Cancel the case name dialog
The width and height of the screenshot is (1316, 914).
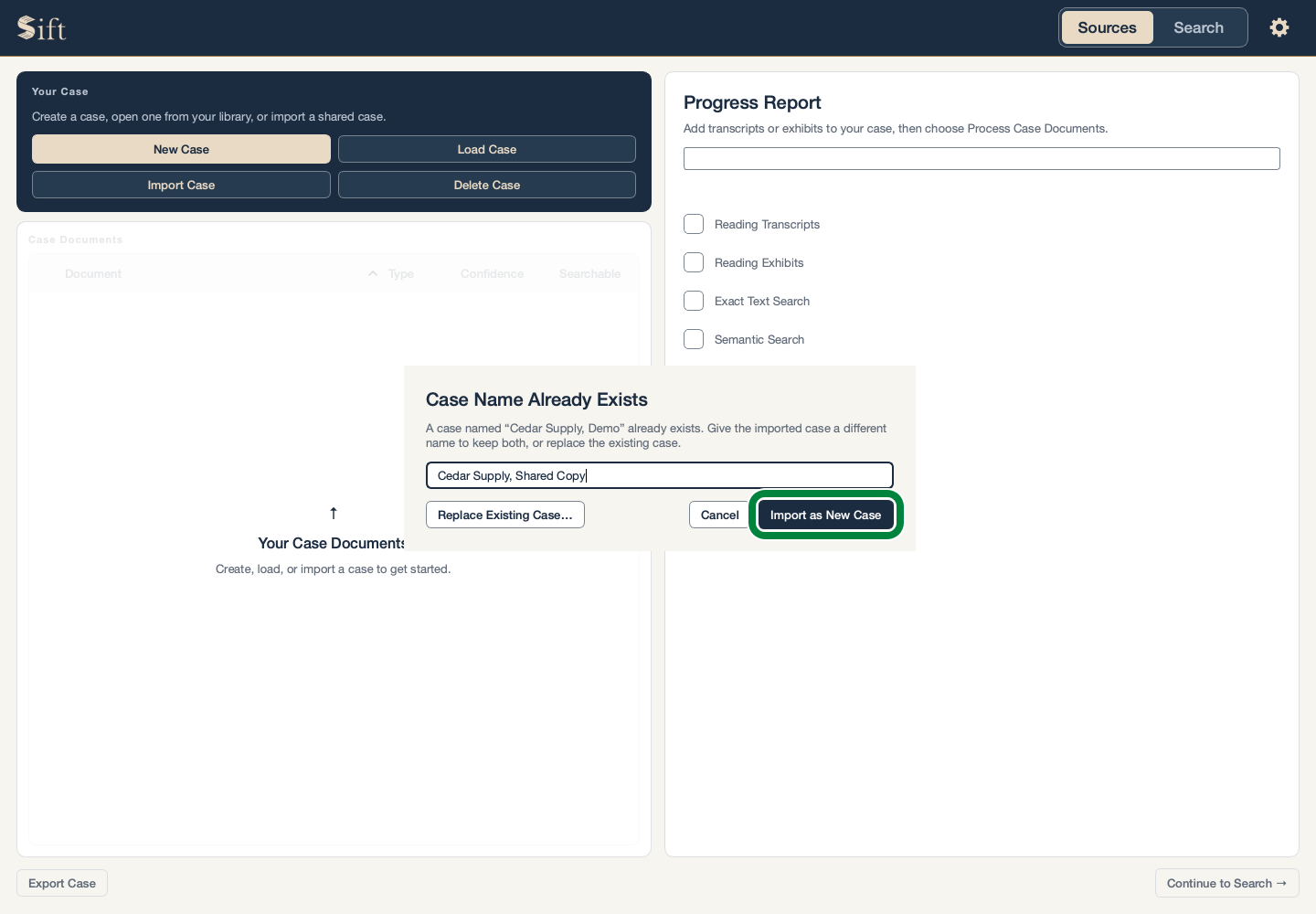point(720,515)
